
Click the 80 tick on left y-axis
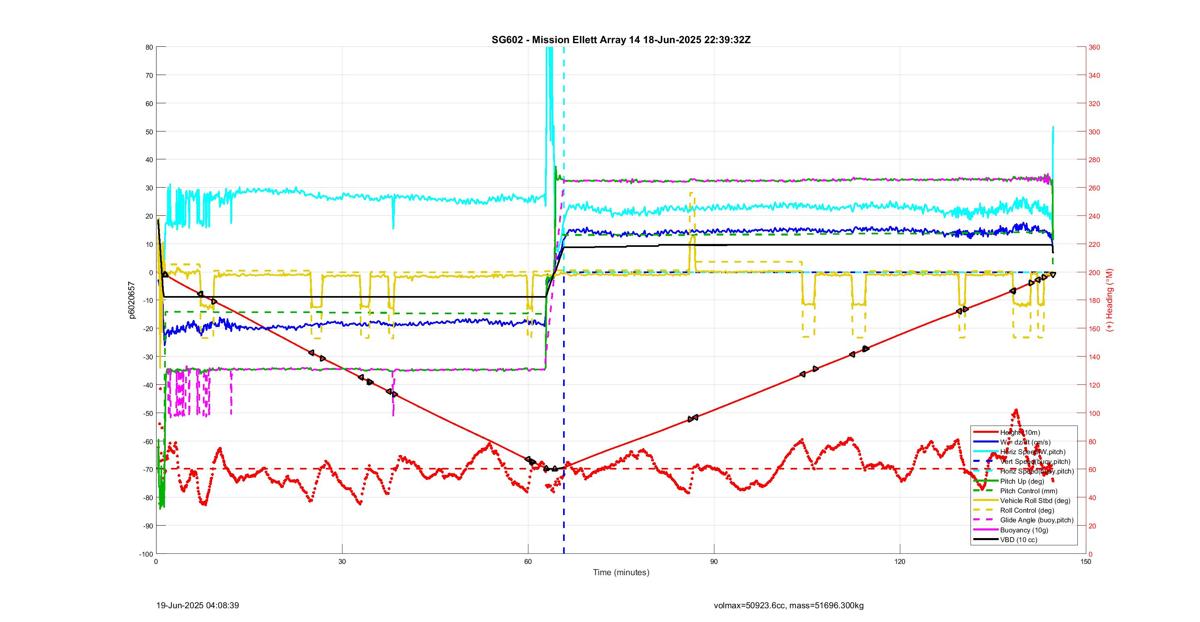(148, 47)
